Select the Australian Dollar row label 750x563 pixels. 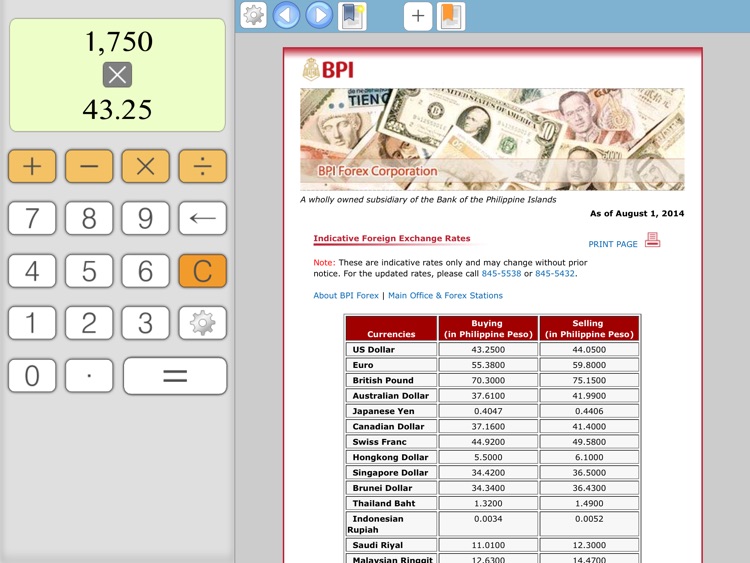coord(390,396)
